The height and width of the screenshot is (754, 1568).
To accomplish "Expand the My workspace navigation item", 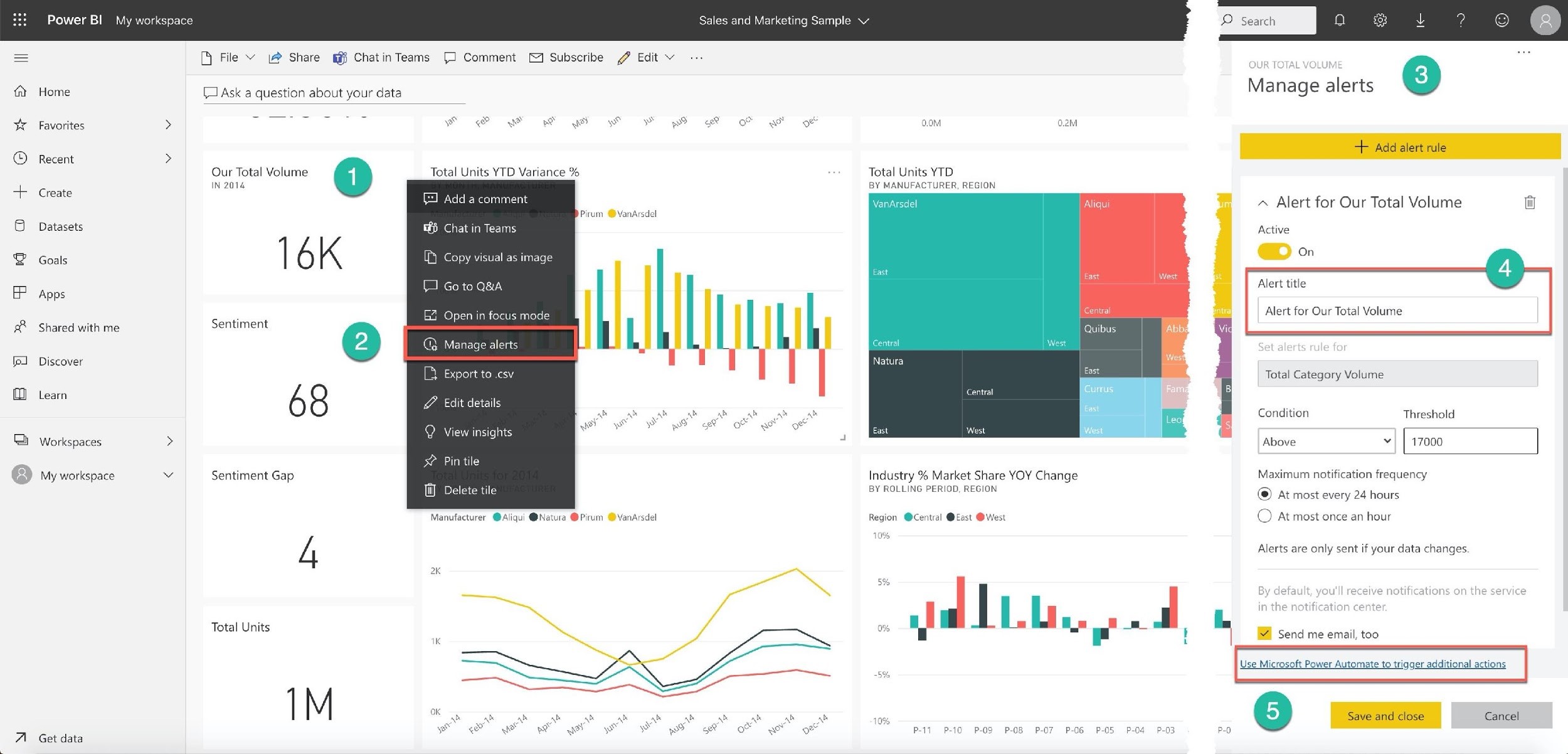I will (170, 474).
